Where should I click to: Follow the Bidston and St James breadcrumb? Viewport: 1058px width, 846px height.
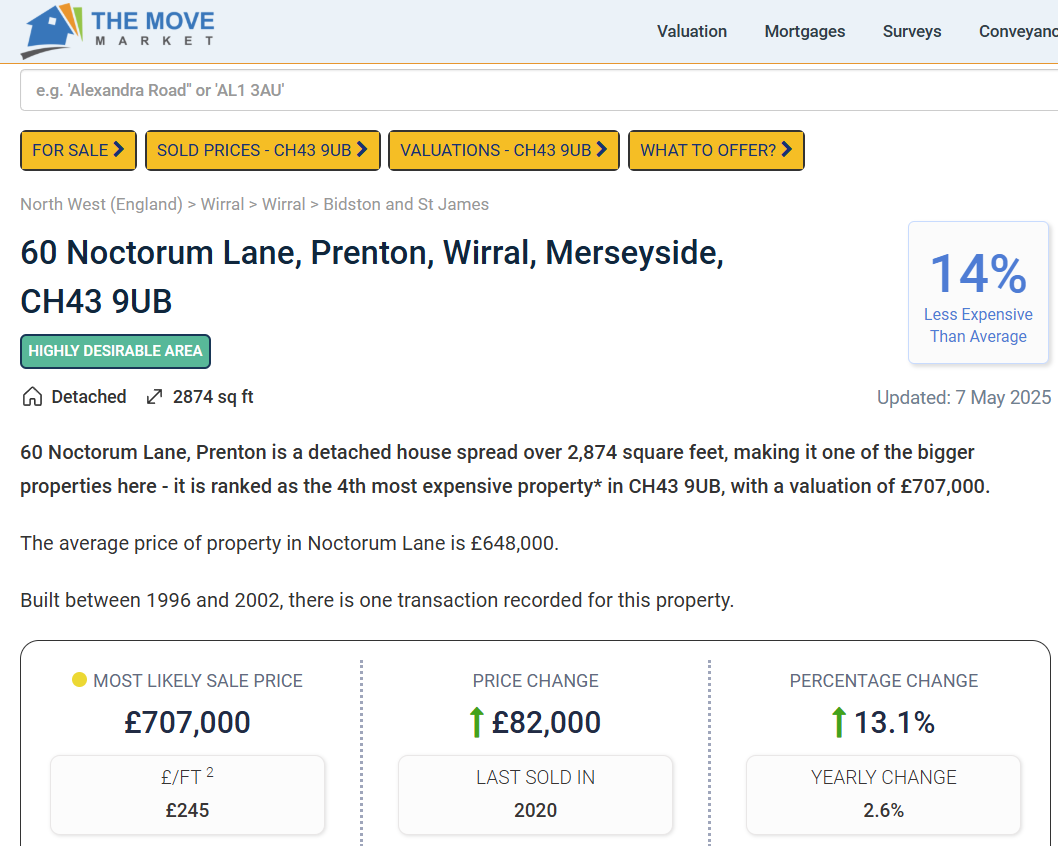406,204
